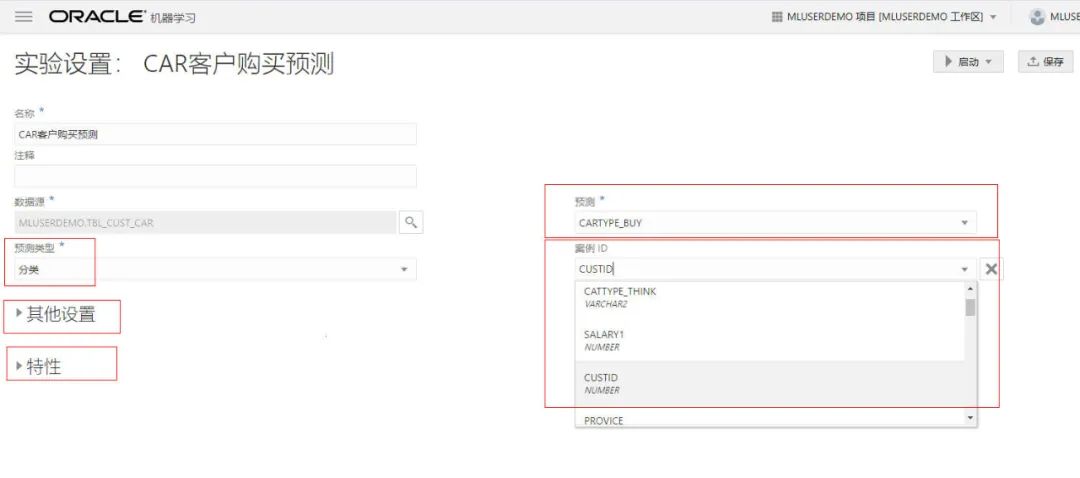Clear the case ID with X icon
Viewport: 1080px width, 478px height.
pos(990,269)
